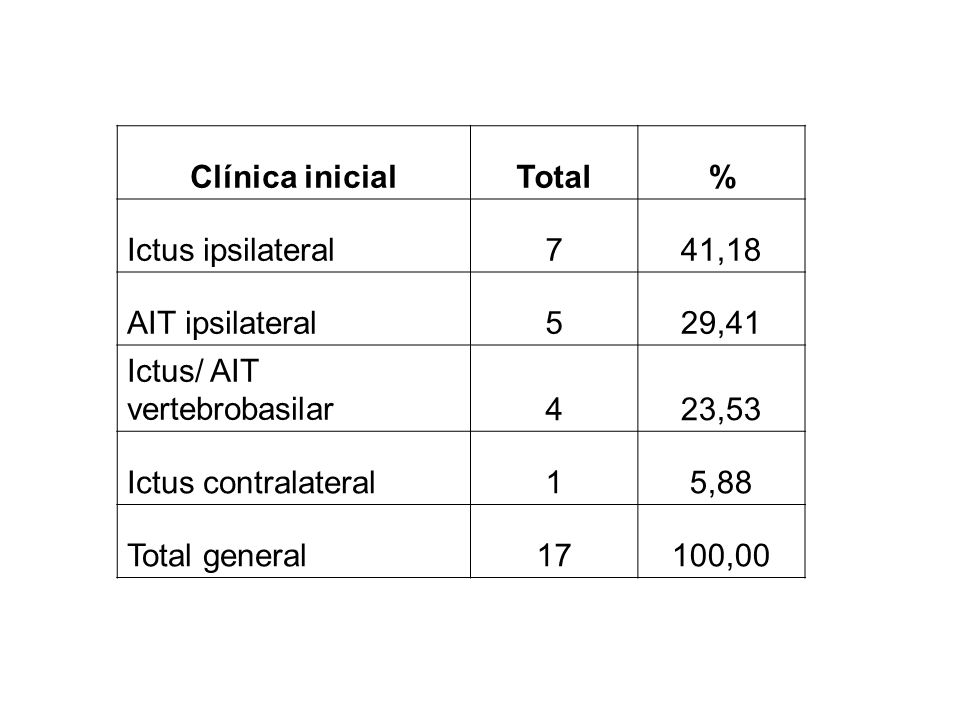The image size is (960, 720).
Task: Click the grand total value 17
Action: point(554,555)
